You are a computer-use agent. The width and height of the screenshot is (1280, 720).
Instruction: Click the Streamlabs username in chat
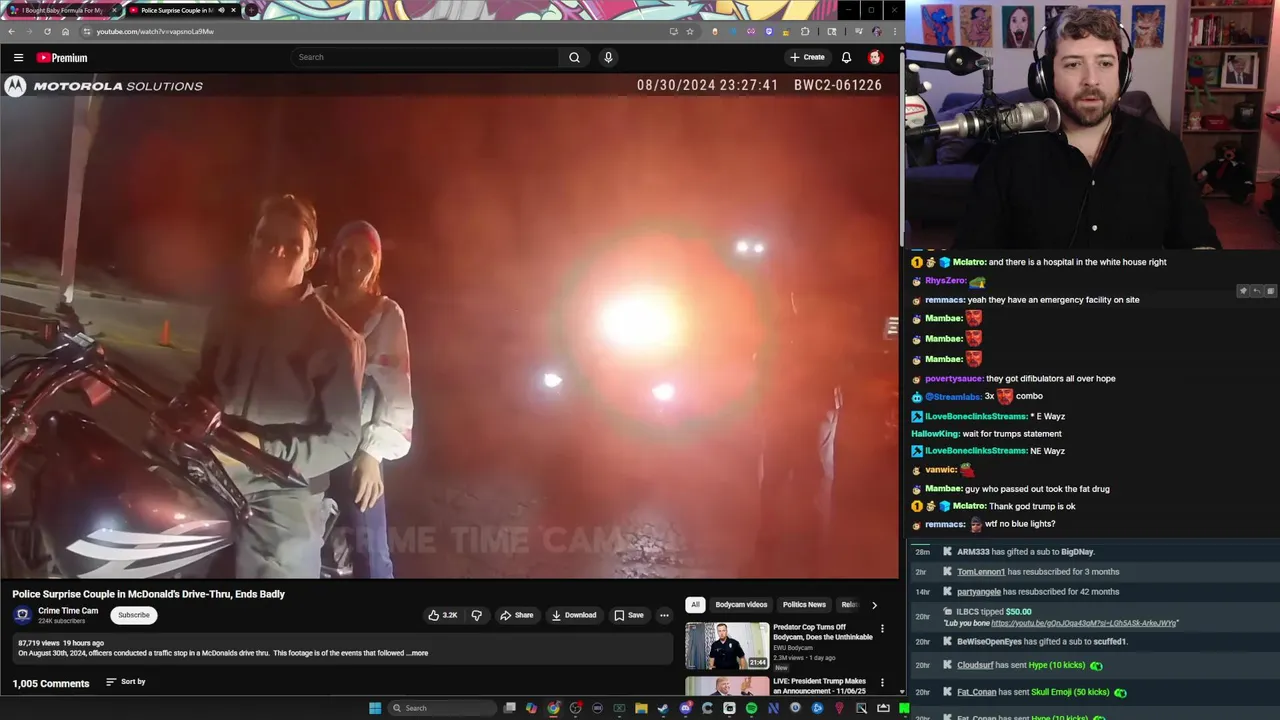[953, 397]
